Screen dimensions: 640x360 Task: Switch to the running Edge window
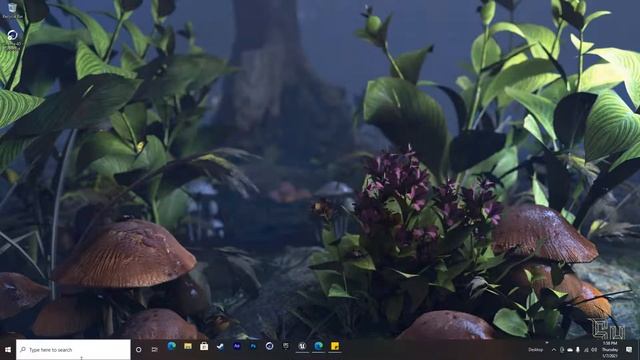tap(318, 347)
